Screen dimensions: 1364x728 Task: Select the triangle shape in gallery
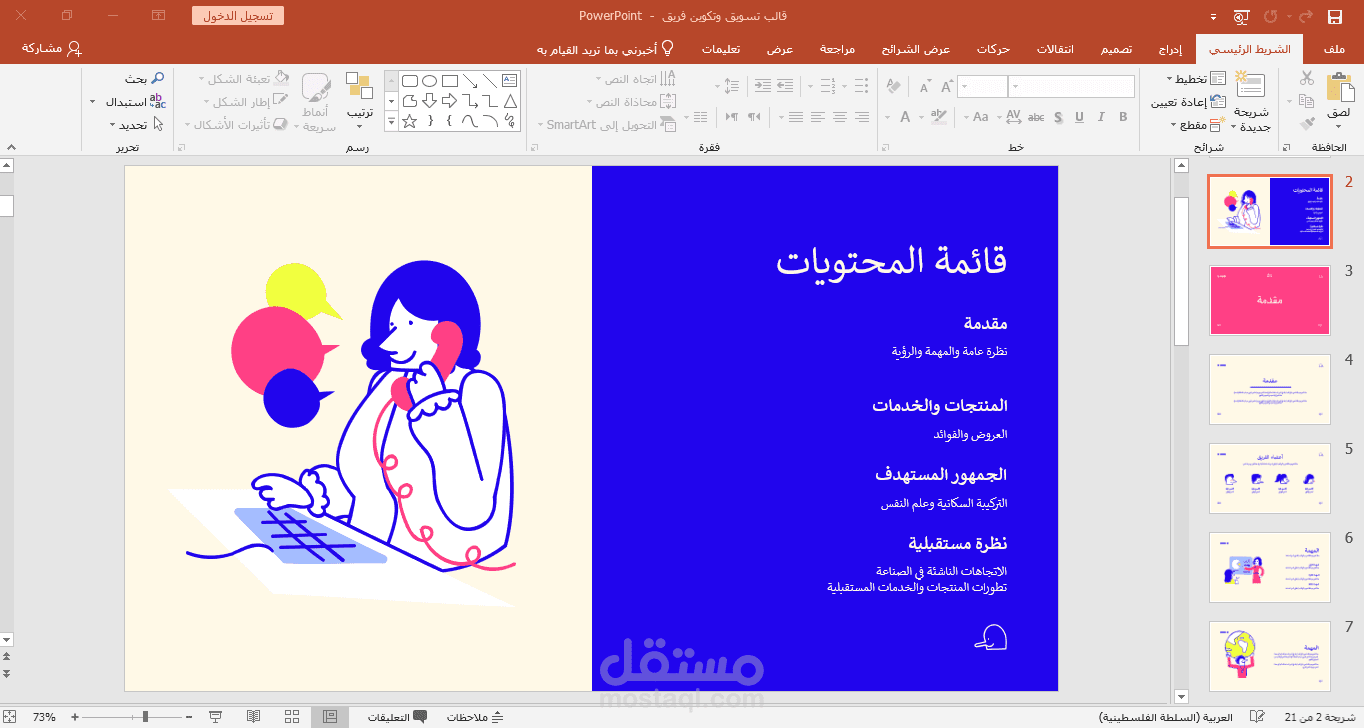[x=509, y=100]
